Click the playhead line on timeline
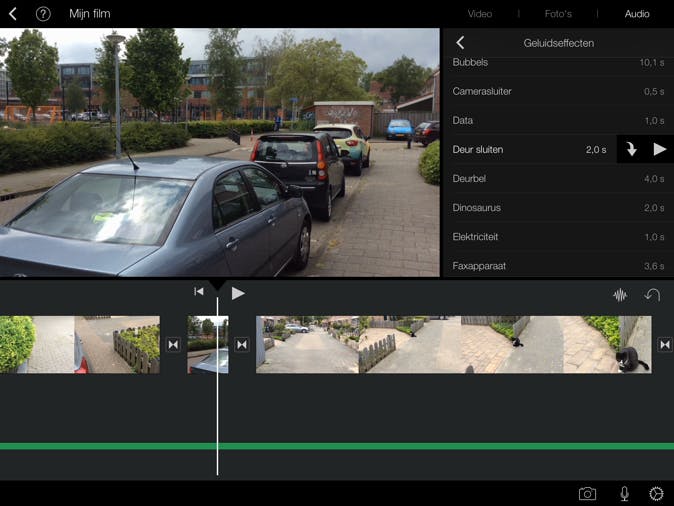This screenshot has height=506, width=674. pyautogui.click(x=218, y=386)
